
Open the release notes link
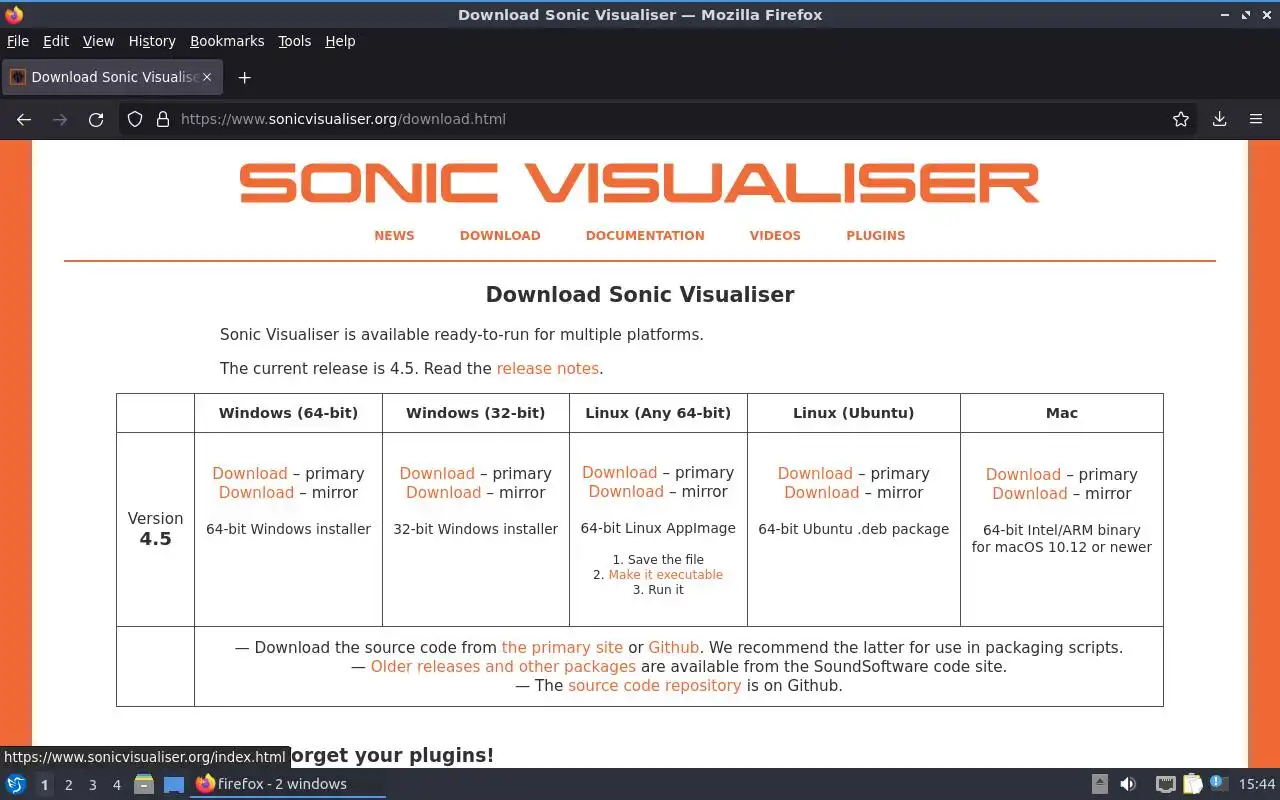click(548, 369)
